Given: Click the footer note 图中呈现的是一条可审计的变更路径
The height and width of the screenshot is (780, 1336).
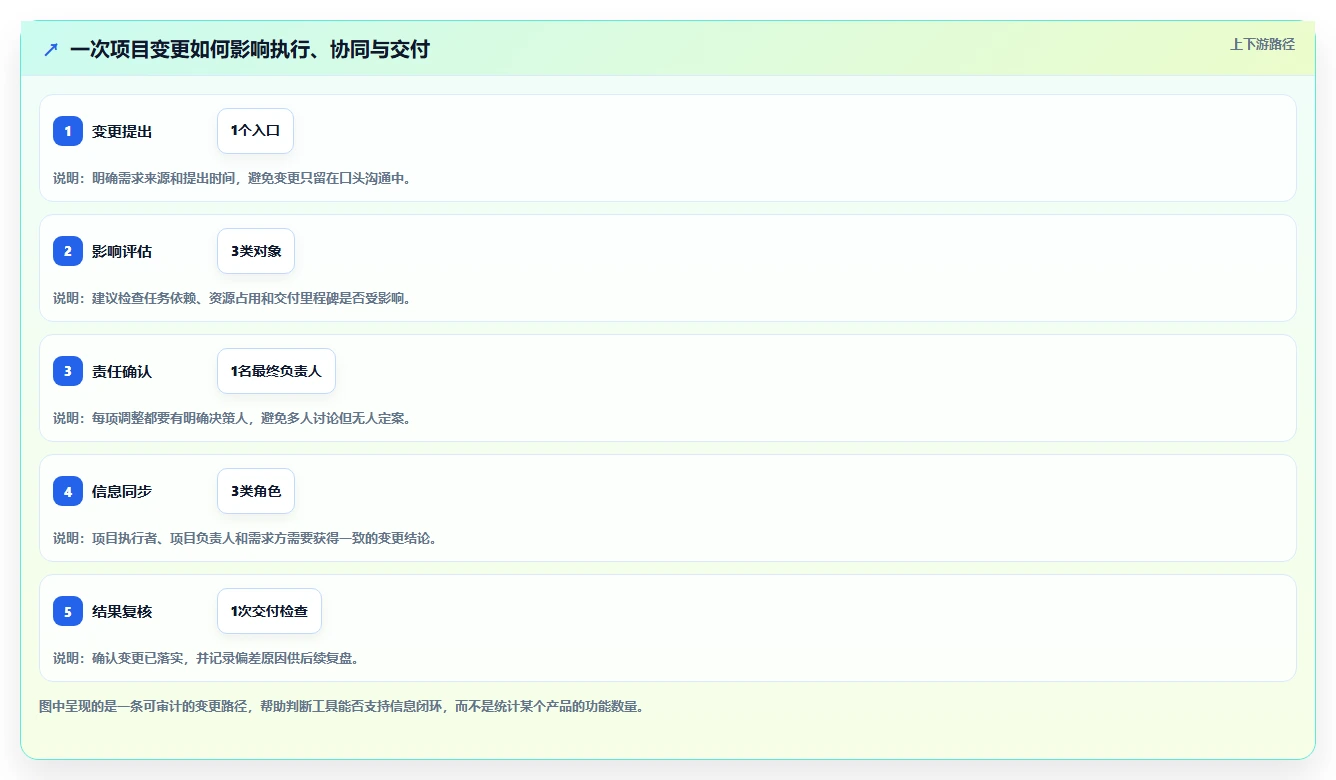Looking at the screenshot, I should (x=341, y=706).
